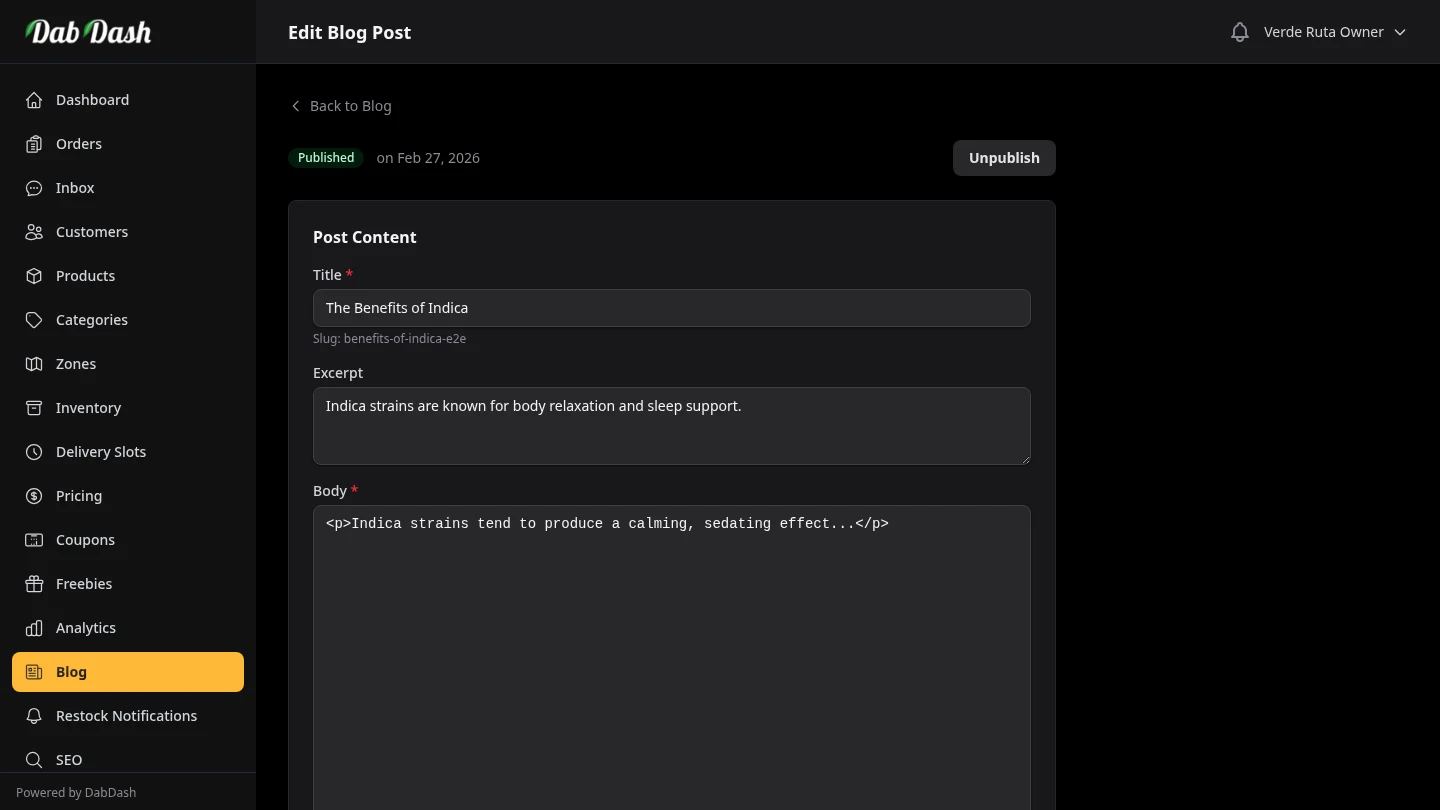The image size is (1440, 810).
Task: Click the notification bell in the top bar
Action: tap(1239, 31)
